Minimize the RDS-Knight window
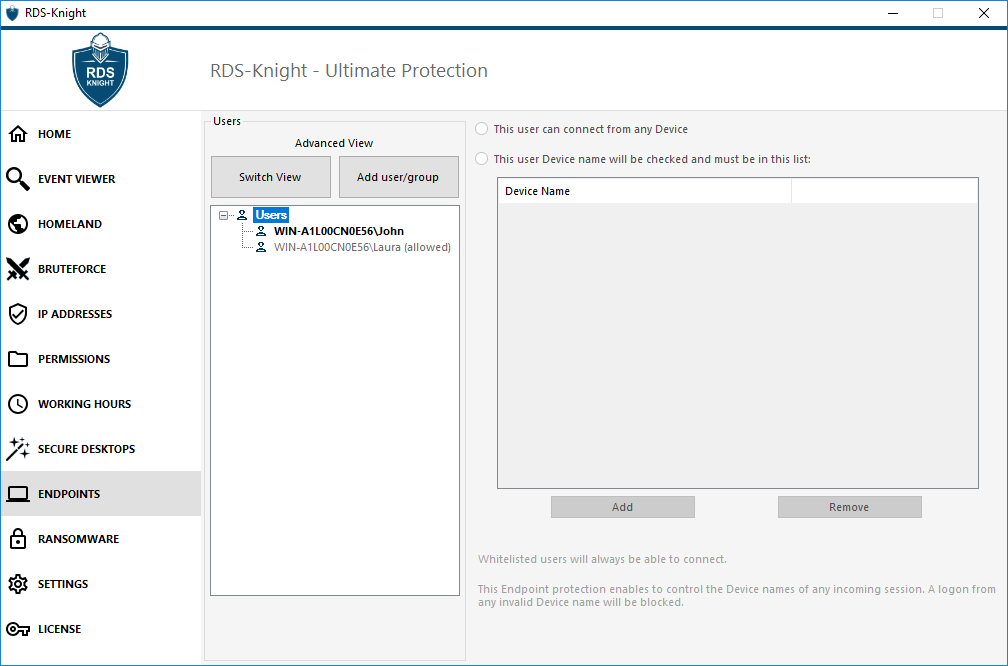The image size is (1008, 666). 892,13
